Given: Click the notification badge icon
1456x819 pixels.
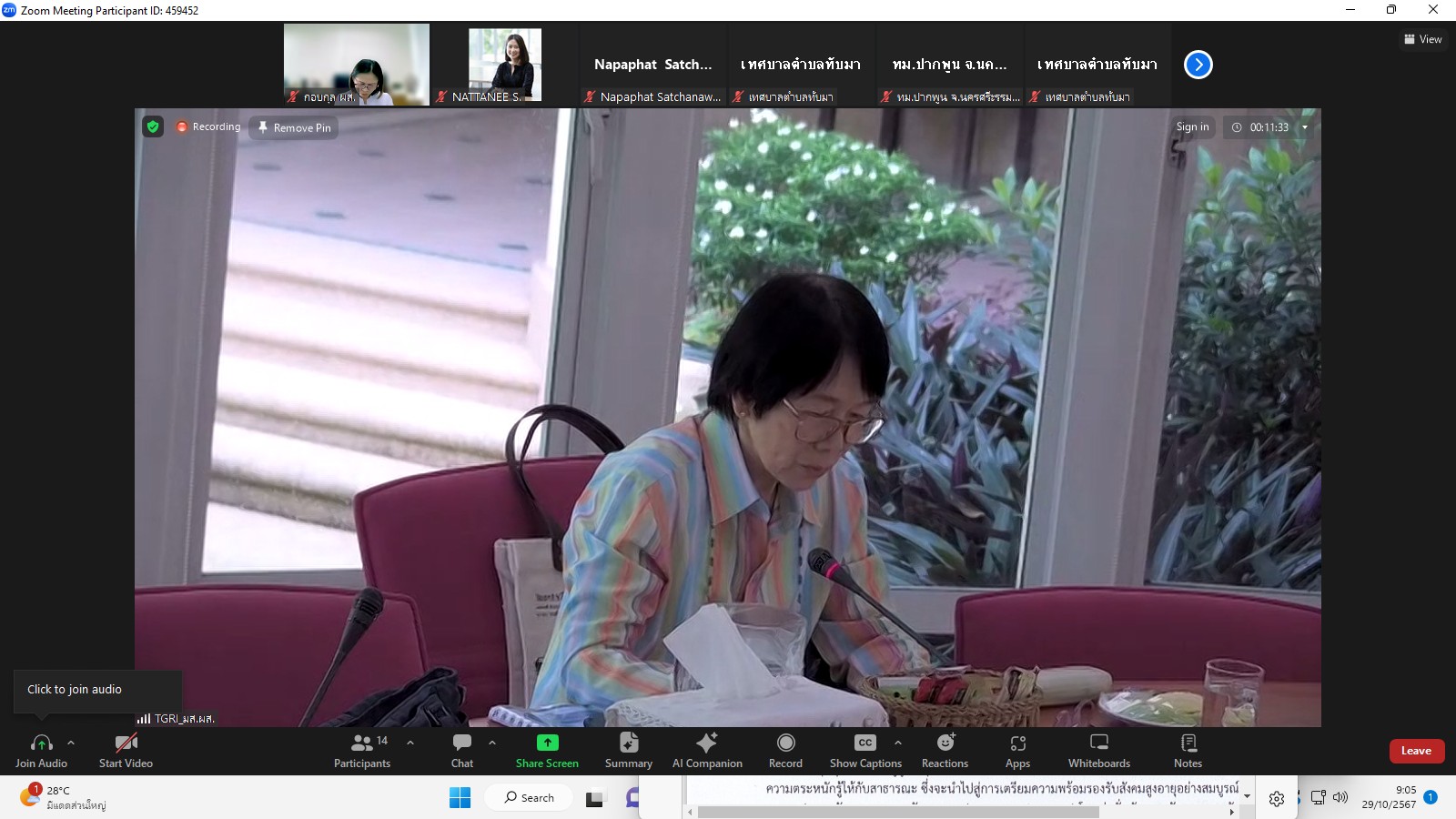Looking at the screenshot, I should [x=1431, y=797].
